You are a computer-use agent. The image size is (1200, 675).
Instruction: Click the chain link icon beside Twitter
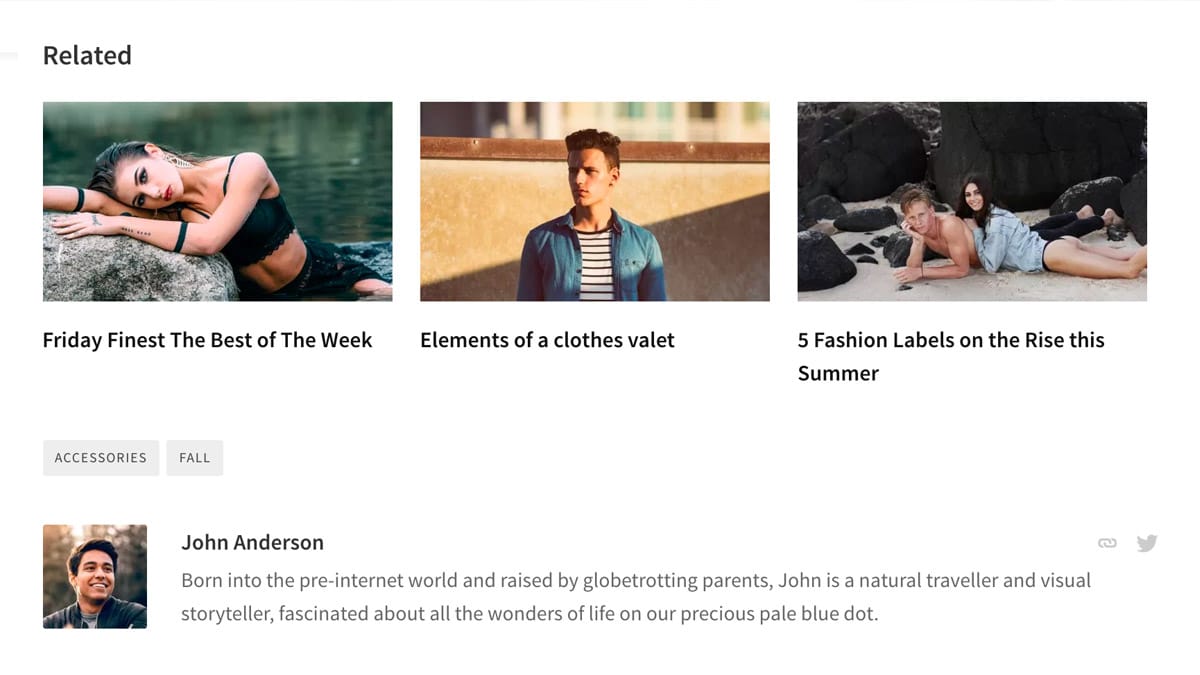coord(1107,543)
